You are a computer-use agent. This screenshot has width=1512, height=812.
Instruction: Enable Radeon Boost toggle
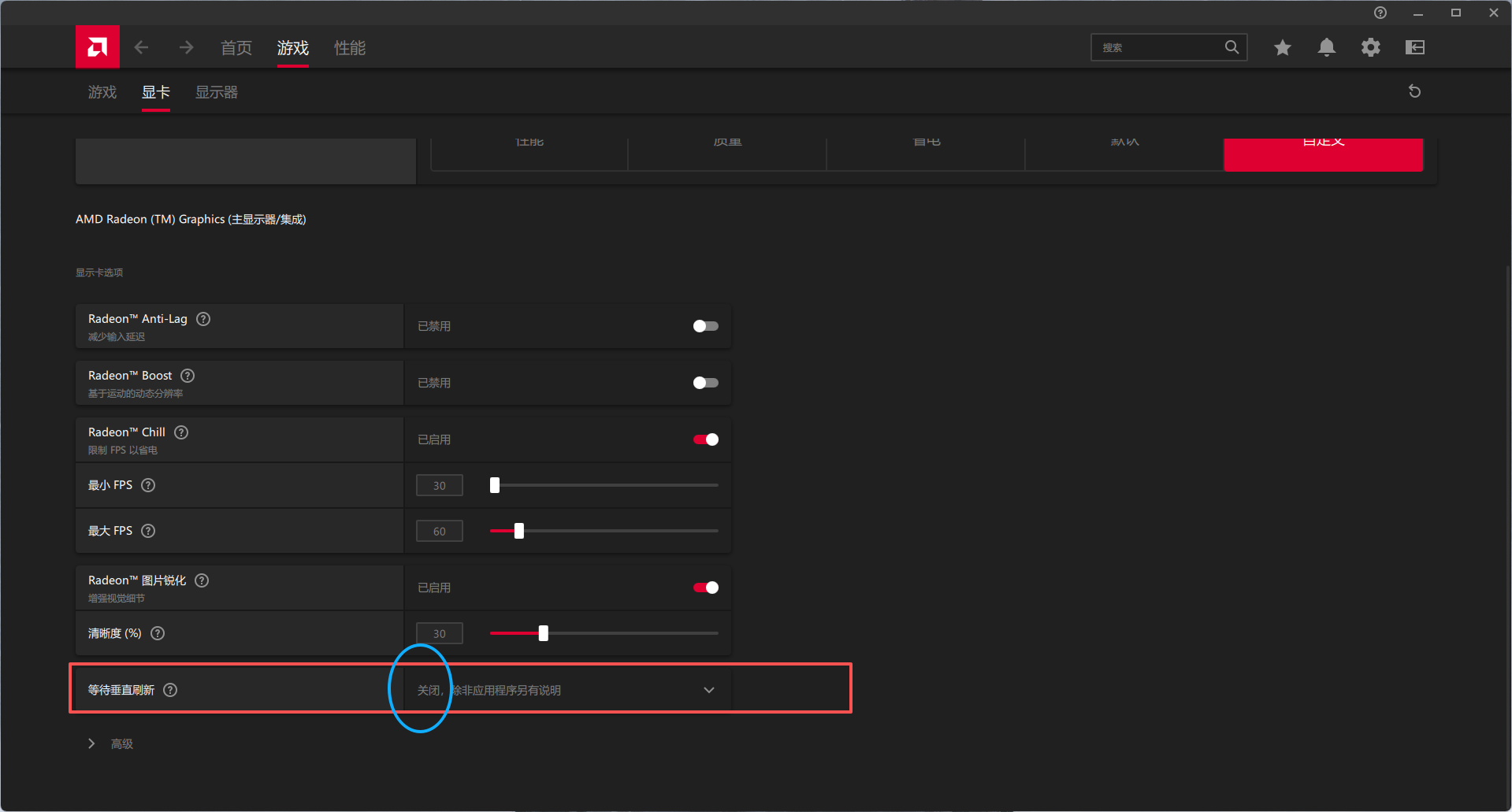705,383
